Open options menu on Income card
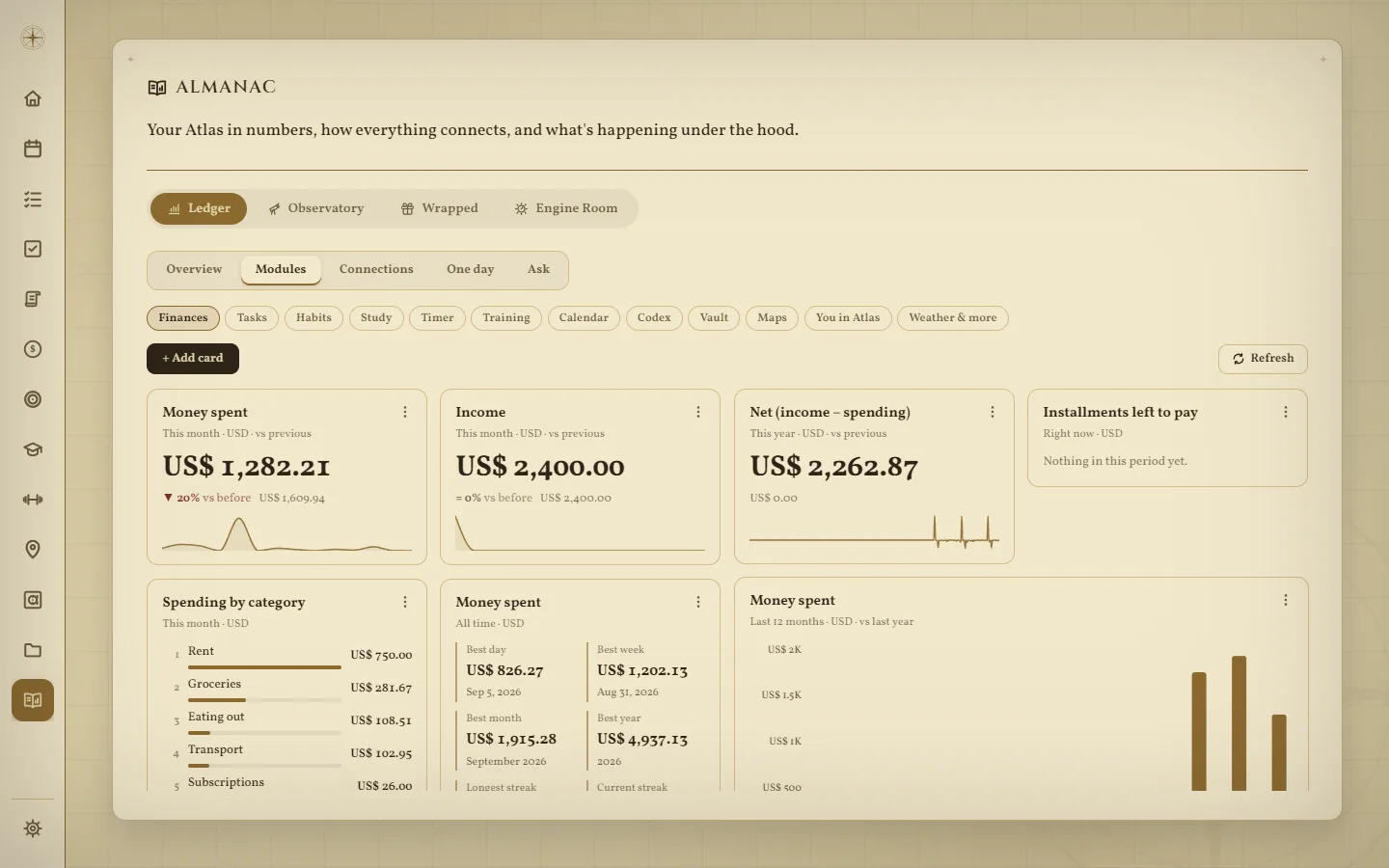 [x=698, y=412]
